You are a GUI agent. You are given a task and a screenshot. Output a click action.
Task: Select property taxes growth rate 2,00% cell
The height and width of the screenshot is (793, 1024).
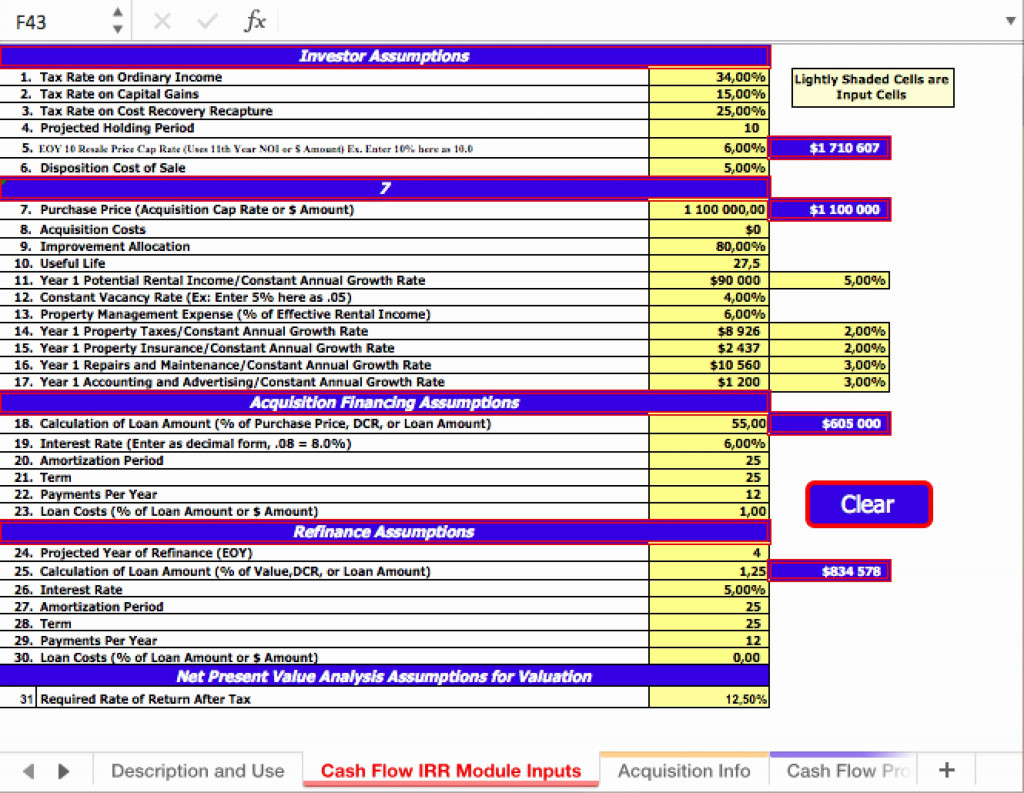[x=830, y=331]
